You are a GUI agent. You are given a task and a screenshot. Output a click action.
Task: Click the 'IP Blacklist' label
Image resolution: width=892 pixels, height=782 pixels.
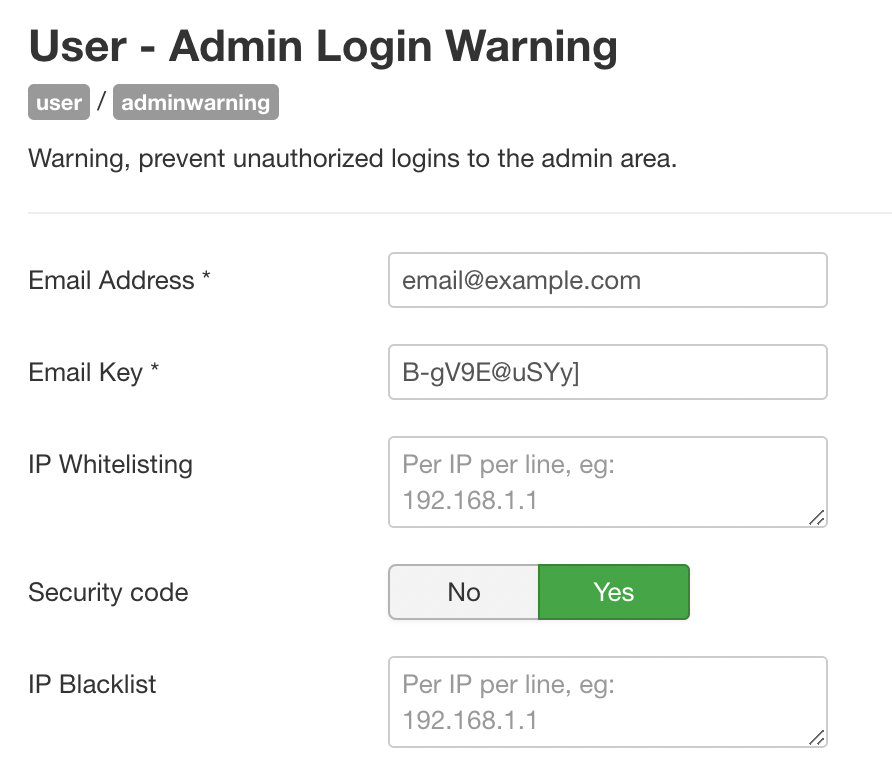(x=92, y=684)
